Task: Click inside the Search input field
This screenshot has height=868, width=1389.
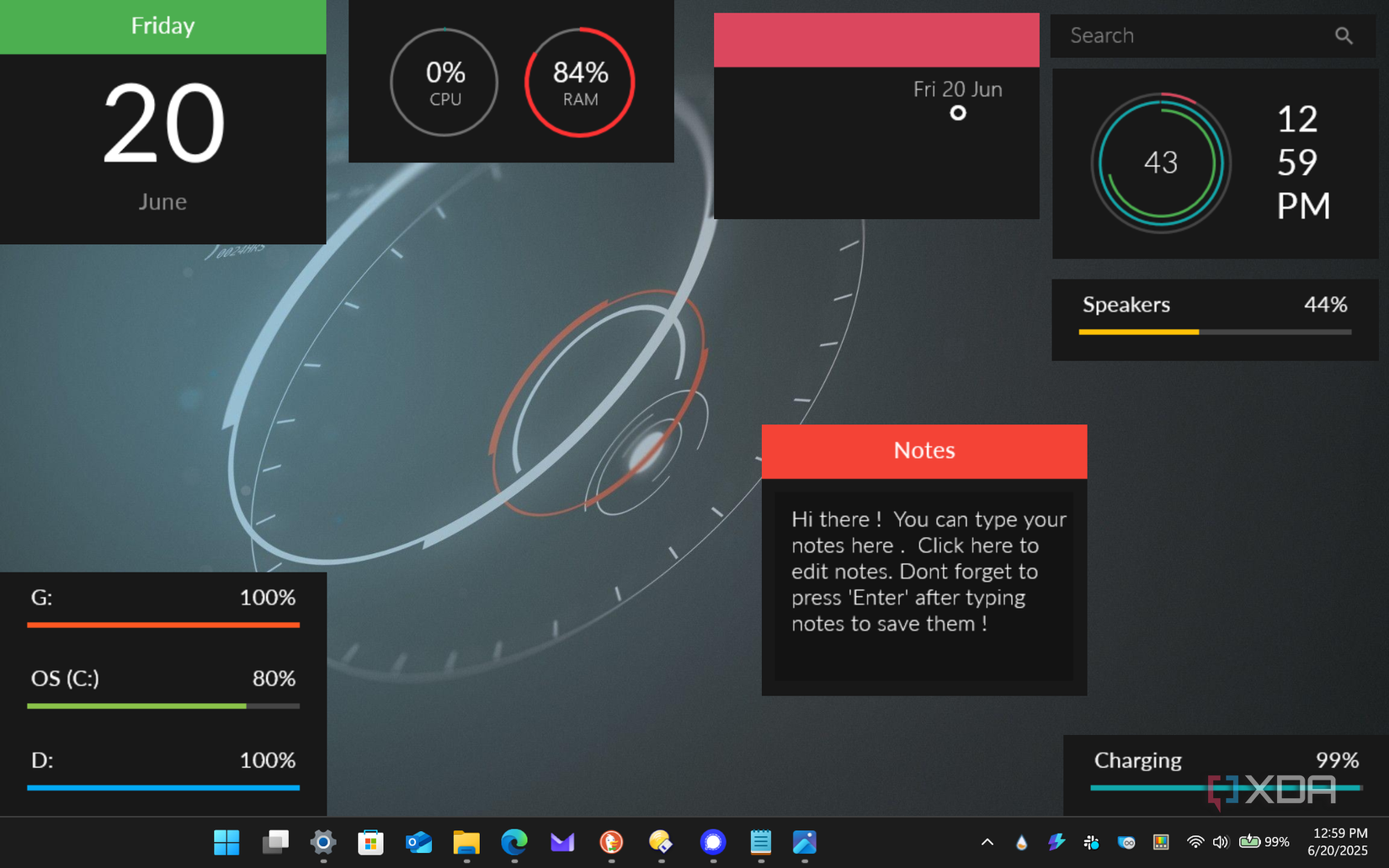Action: point(1179,35)
